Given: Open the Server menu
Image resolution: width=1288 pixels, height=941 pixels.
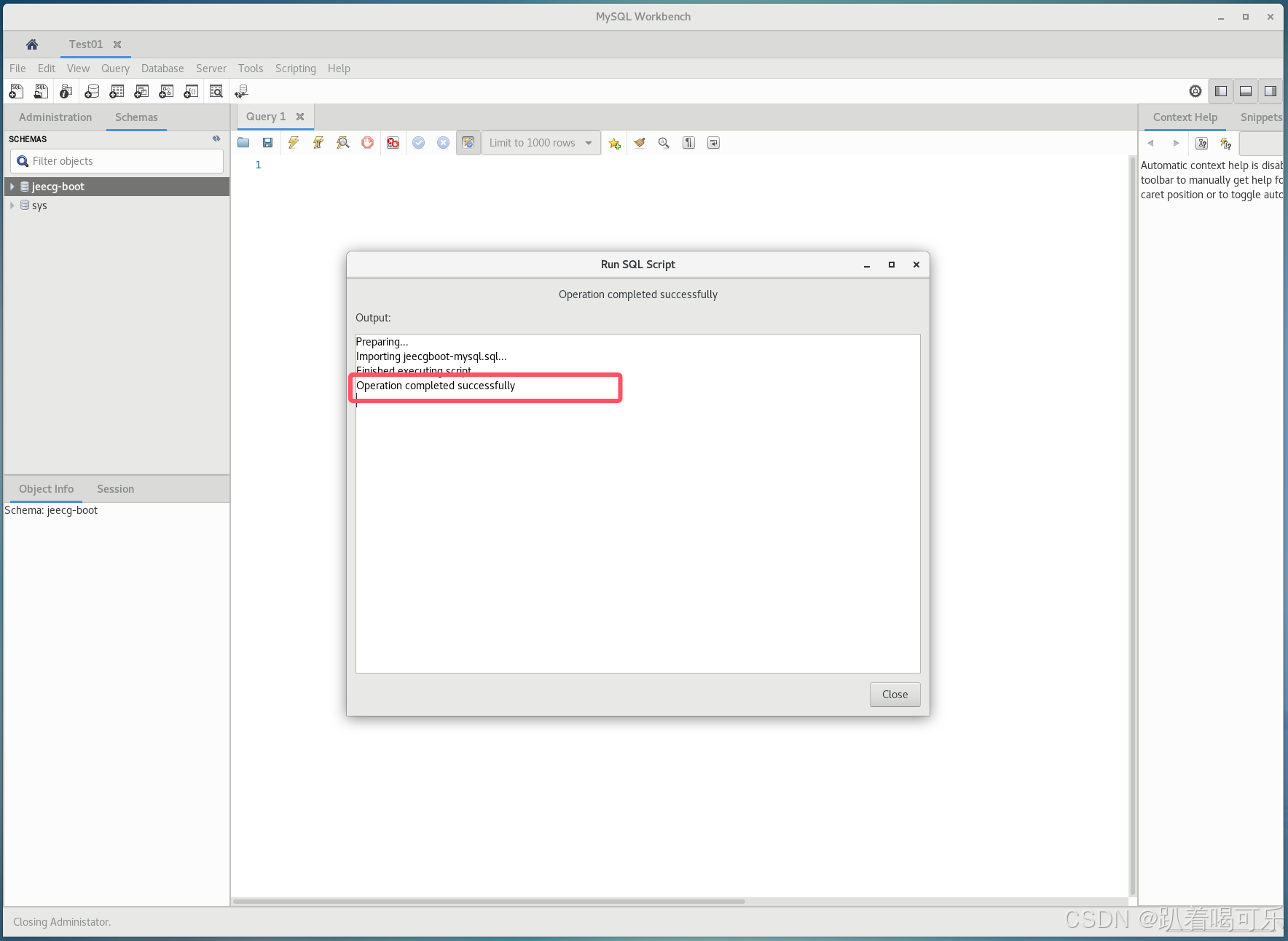Looking at the screenshot, I should [x=211, y=69].
